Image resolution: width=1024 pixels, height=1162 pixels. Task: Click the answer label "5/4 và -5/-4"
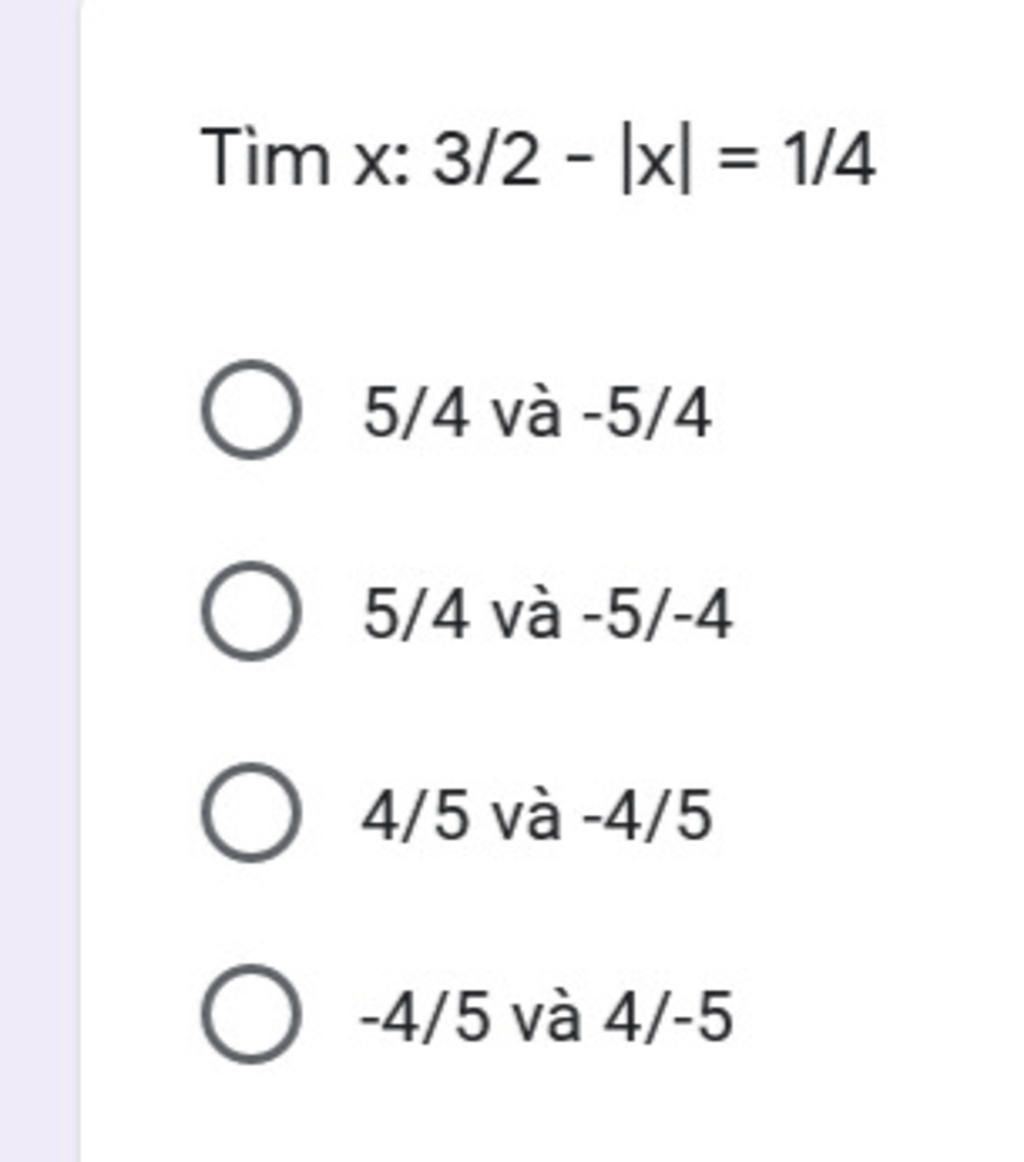coord(547,613)
